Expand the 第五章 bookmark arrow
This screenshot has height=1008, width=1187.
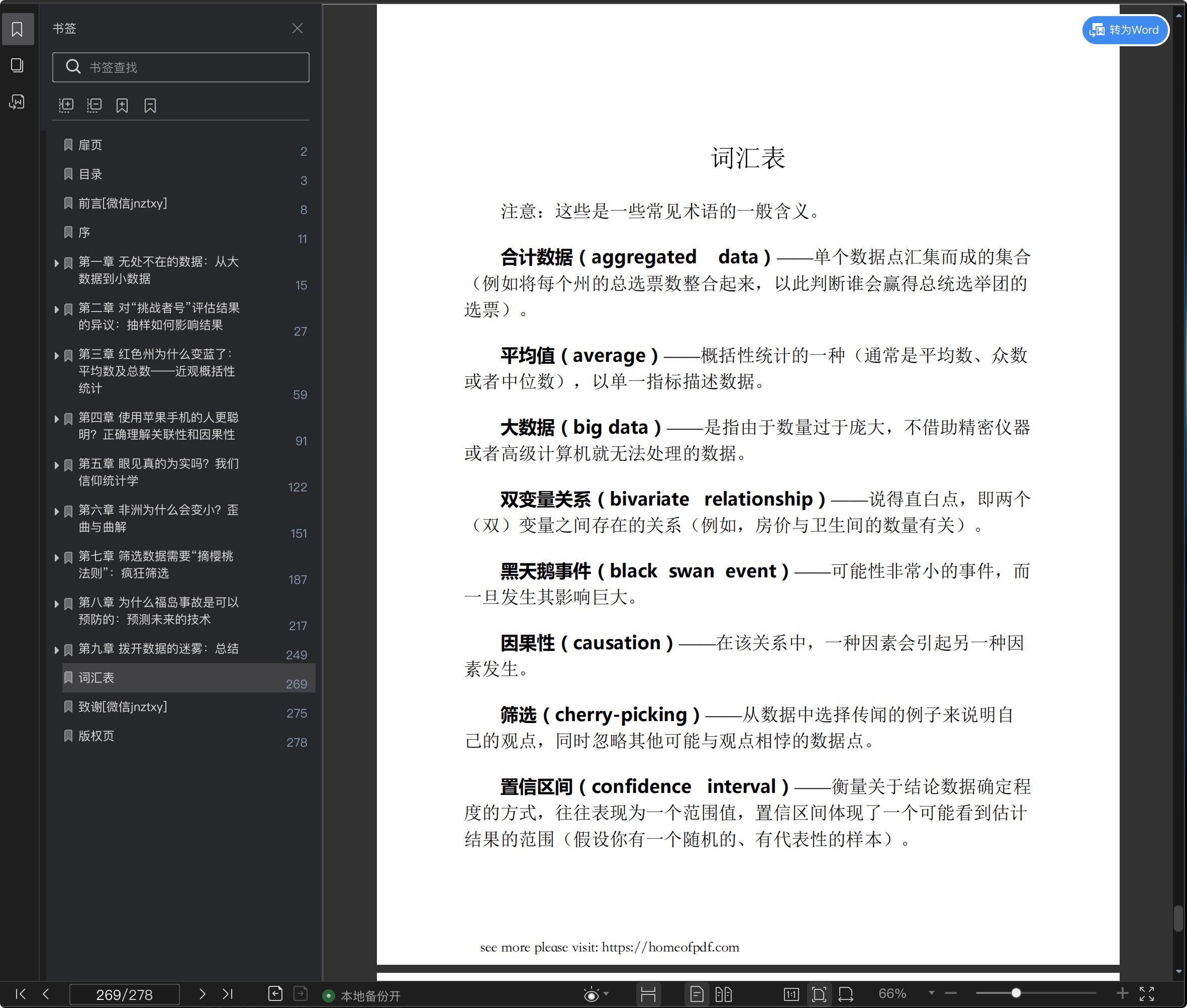[57, 465]
